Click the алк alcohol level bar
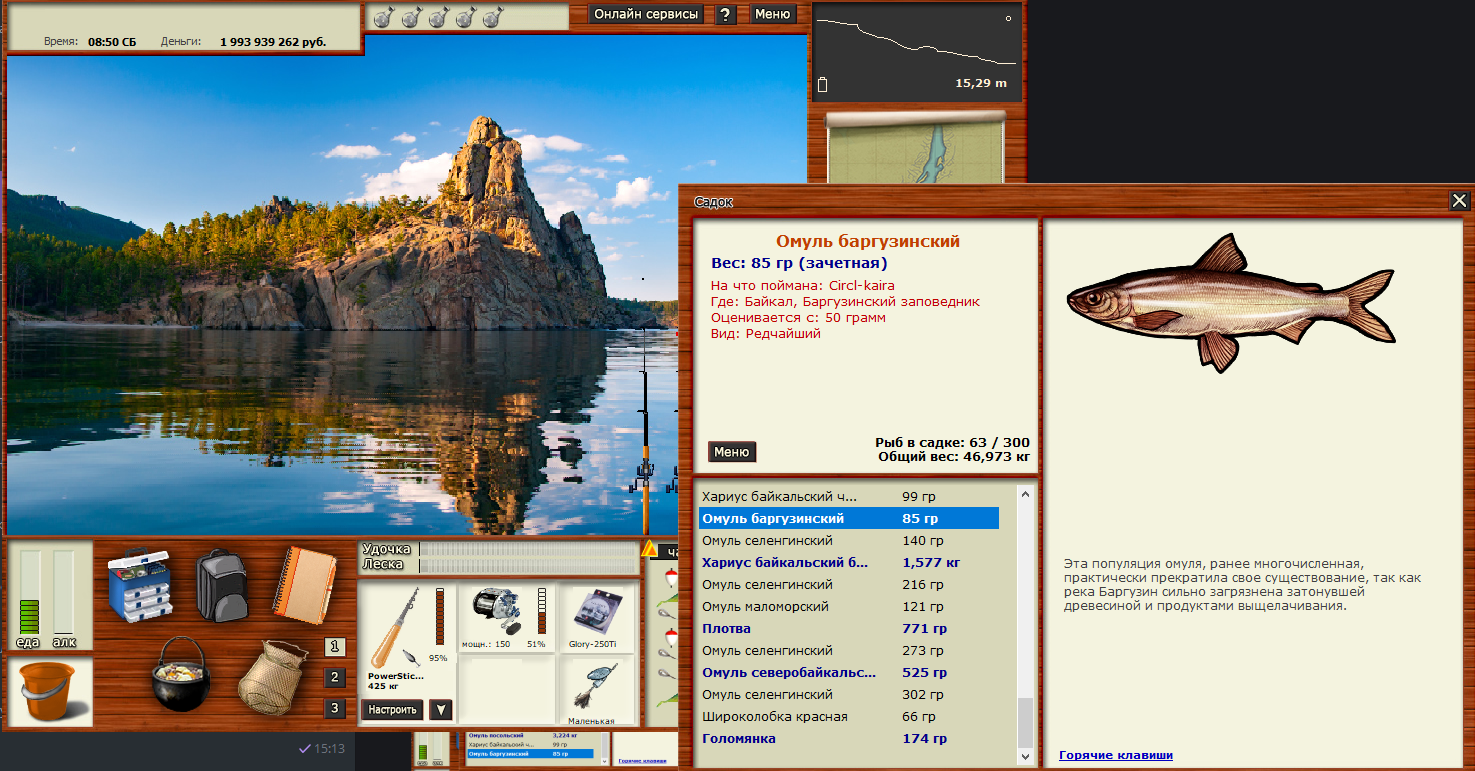Image resolution: width=1475 pixels, height=771 pixels. tap(64, 592)
